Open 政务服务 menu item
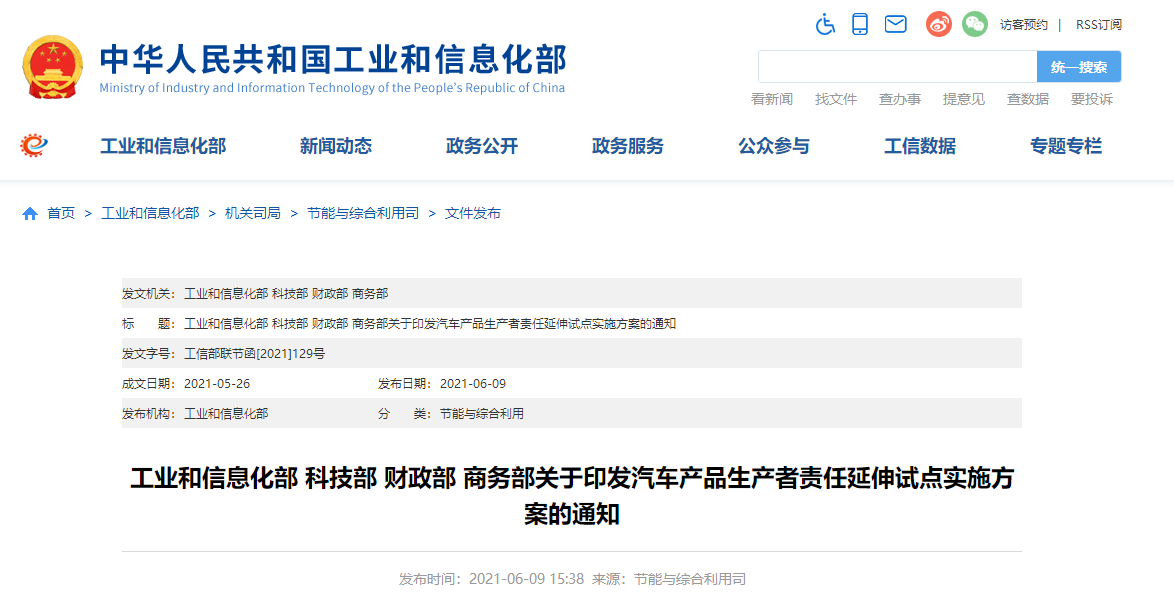This screenshot has width=1174, height=601. click(x=627, y=146)
